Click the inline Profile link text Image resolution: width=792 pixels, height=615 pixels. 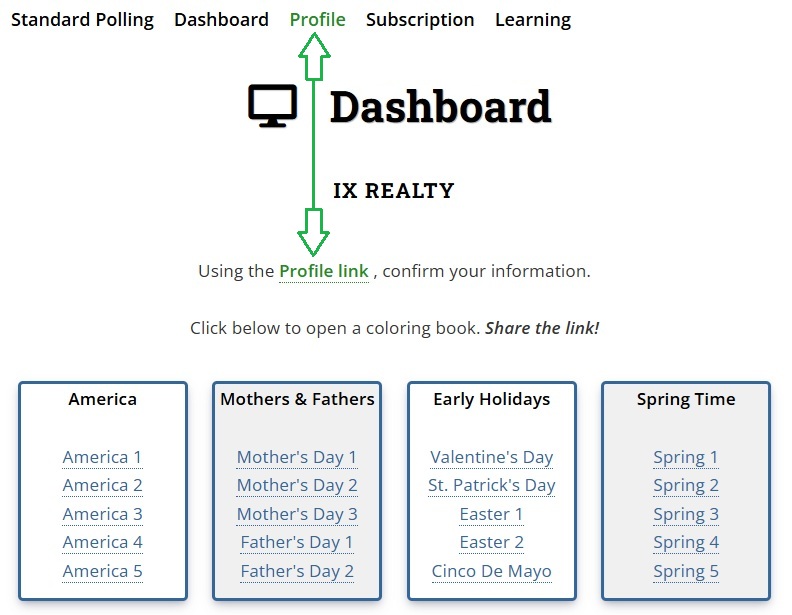[x=323, y=271]
